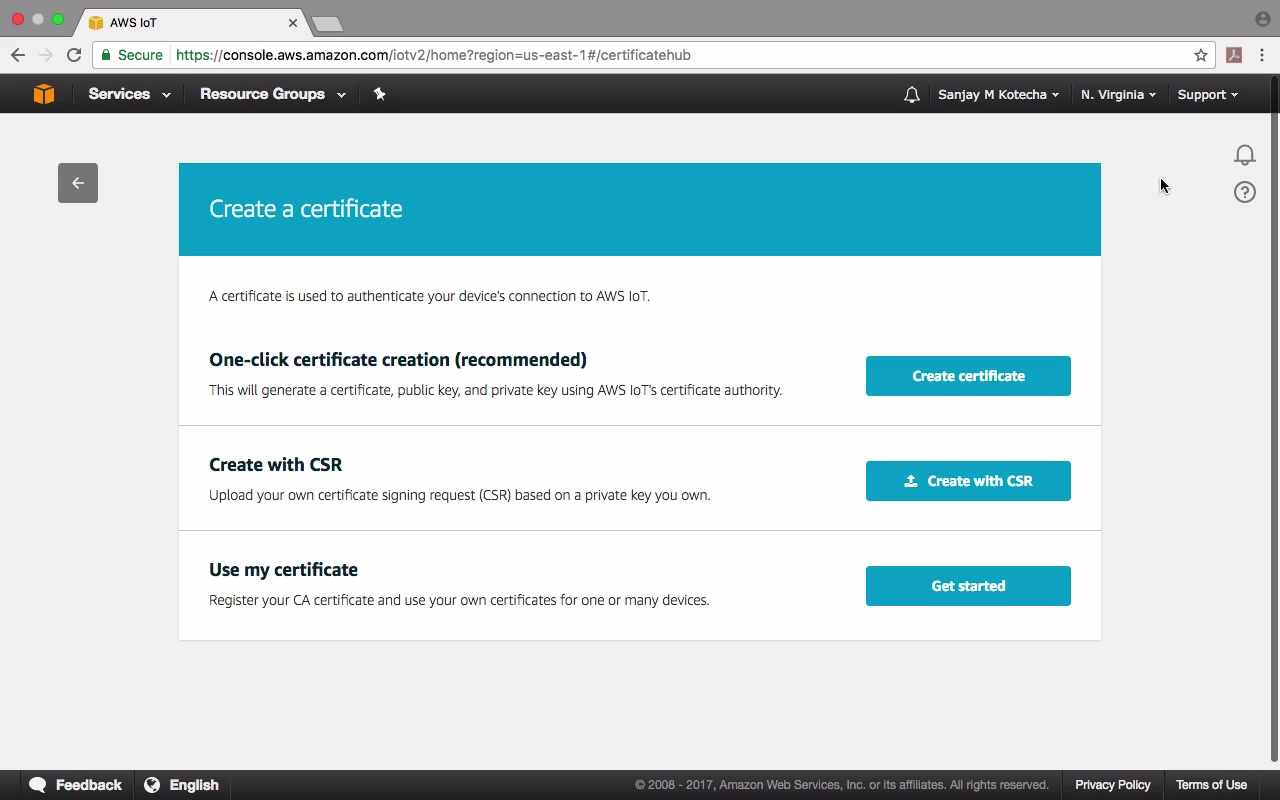Click the IoT notifications bell on right side
This screenshot has height=800, width=1280.
[x=1244, y=155]
